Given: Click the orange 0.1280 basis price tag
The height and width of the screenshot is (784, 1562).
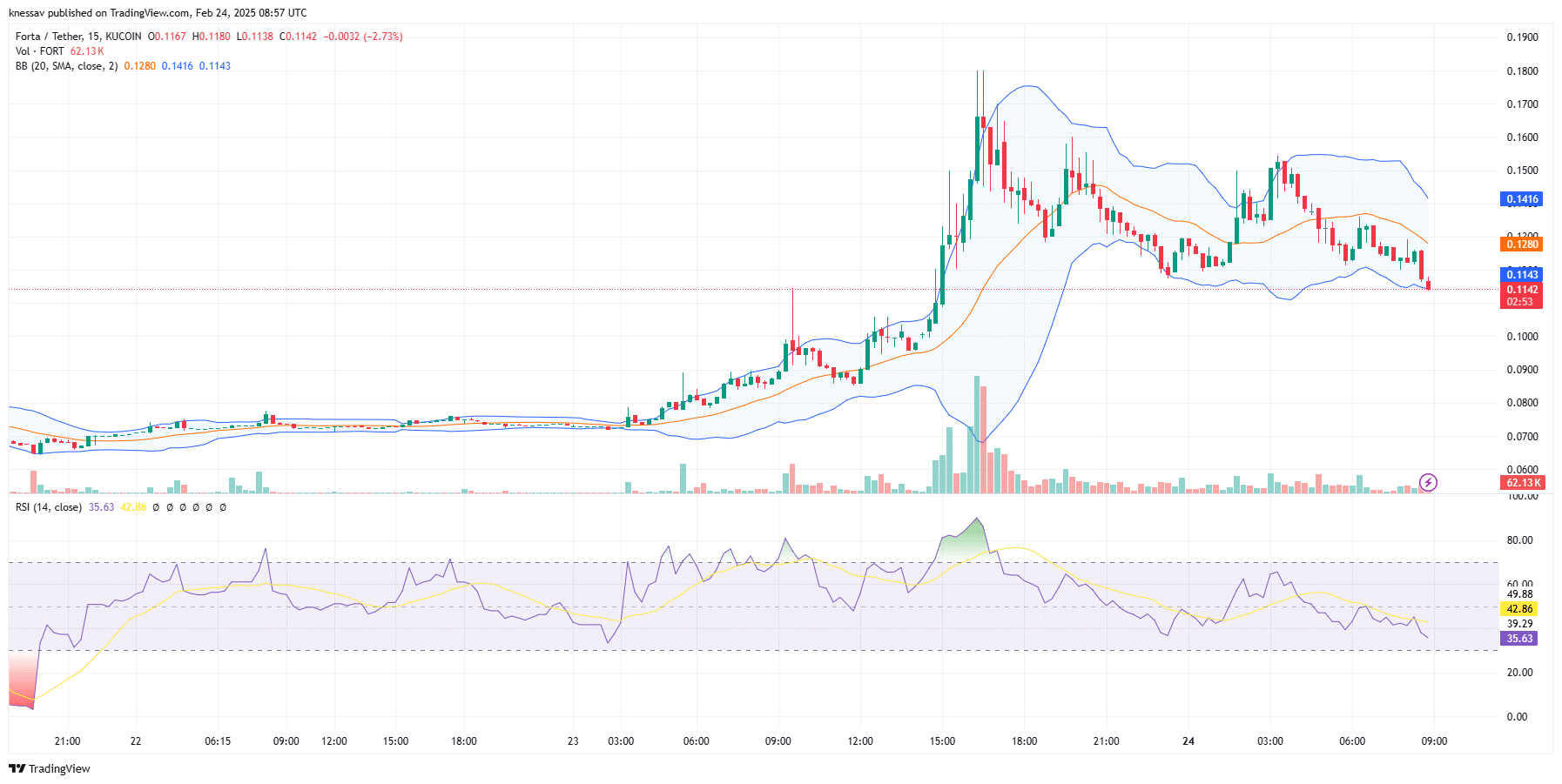Looking at the screenshot, I should click(1522, 245).
